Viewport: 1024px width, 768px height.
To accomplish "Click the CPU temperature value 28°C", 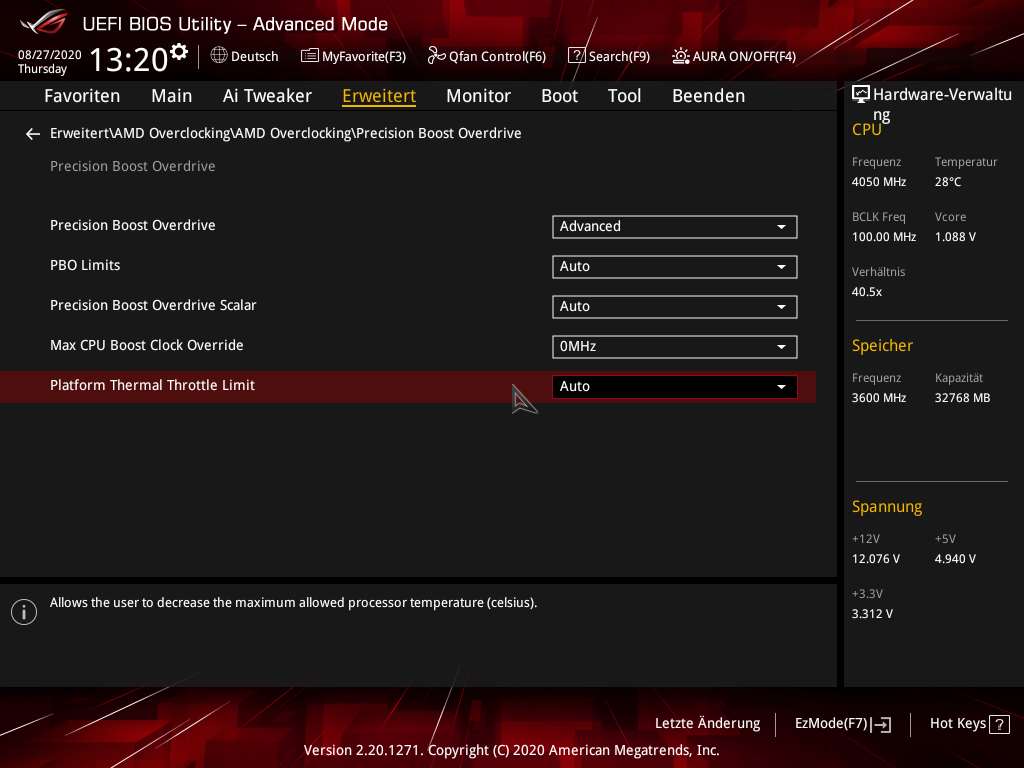I will (x=948, y=182).
